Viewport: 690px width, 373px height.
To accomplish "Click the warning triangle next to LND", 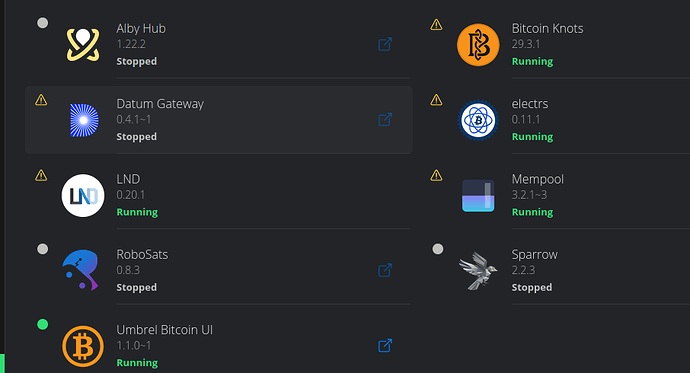I will [41, 176].
